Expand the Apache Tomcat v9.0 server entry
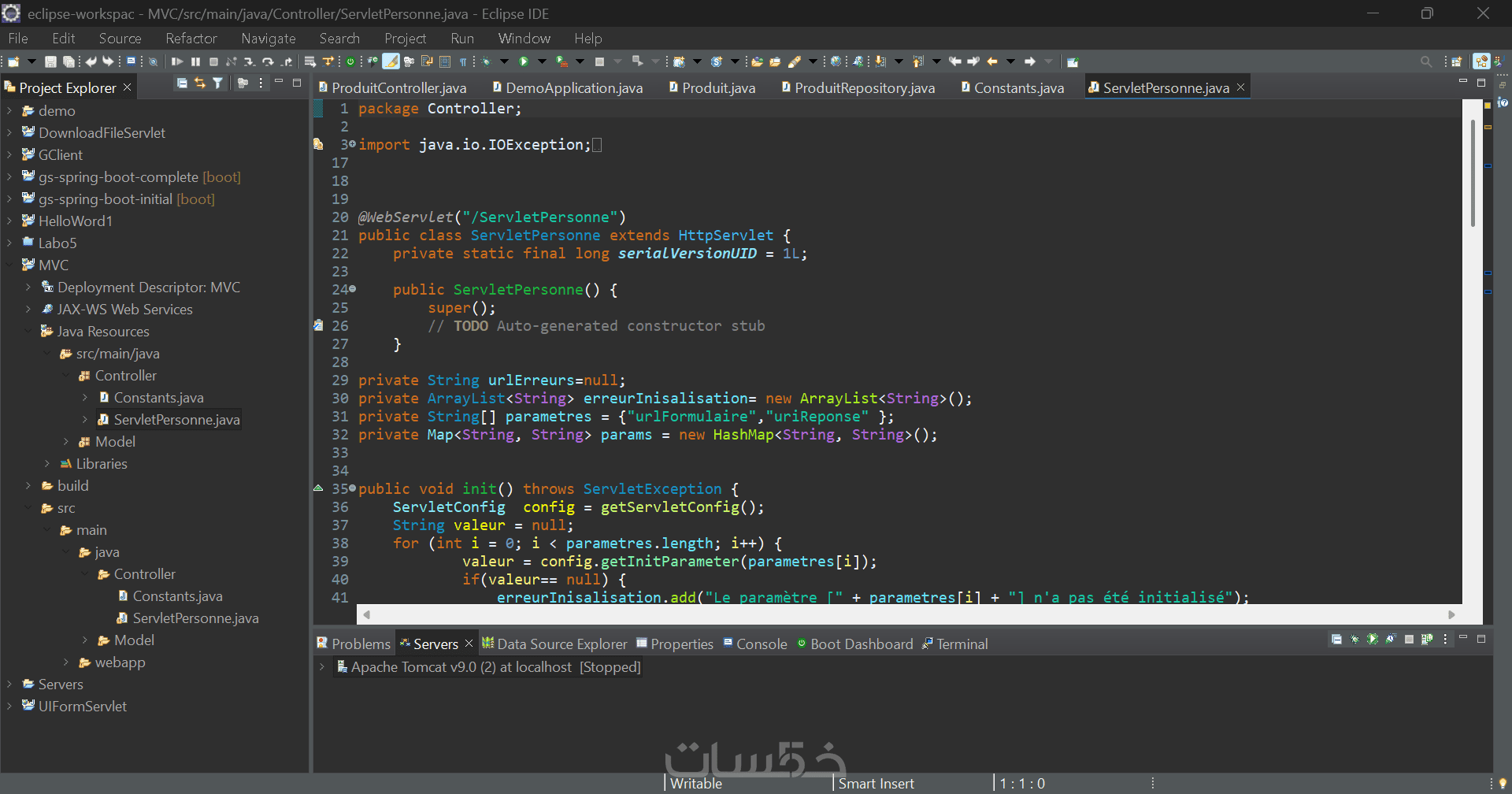1512x794 pixels. 321,667
